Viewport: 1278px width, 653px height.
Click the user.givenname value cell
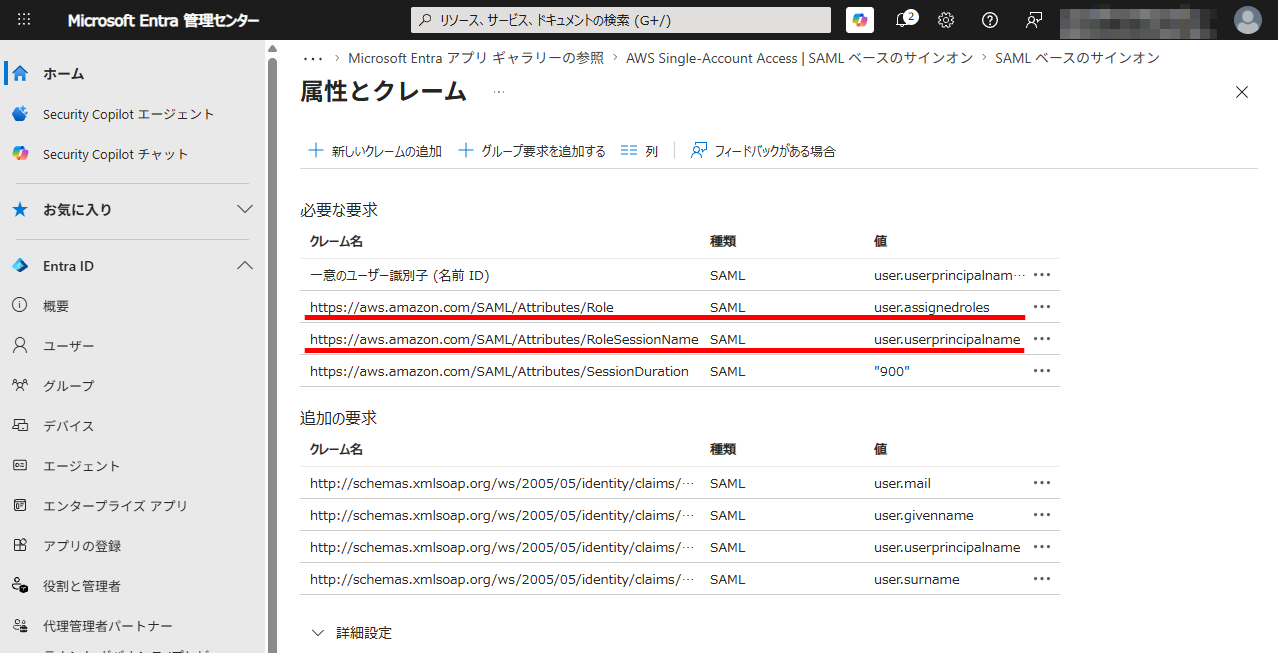tap(924, 515)
